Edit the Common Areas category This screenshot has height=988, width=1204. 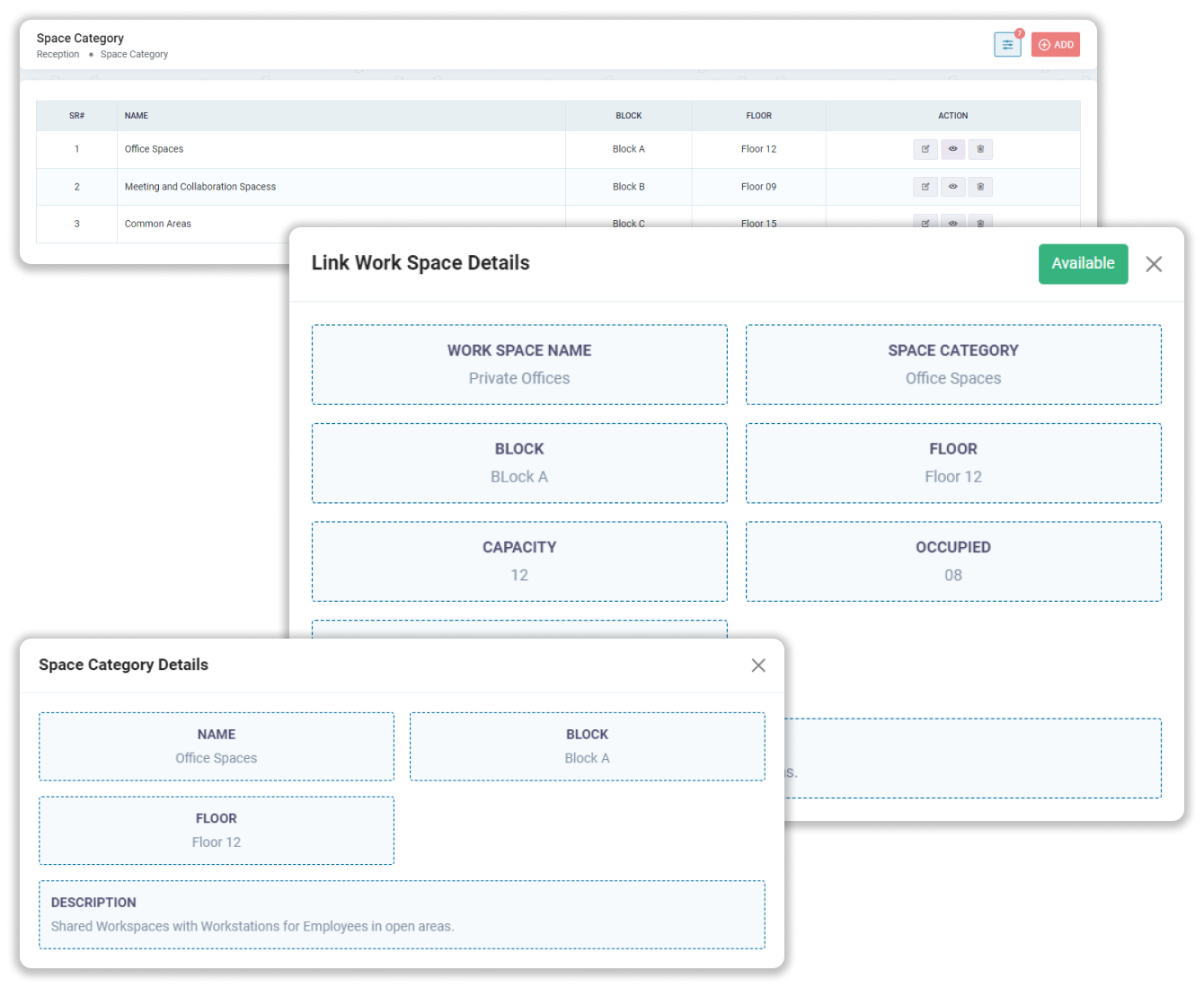click(925, 223)
